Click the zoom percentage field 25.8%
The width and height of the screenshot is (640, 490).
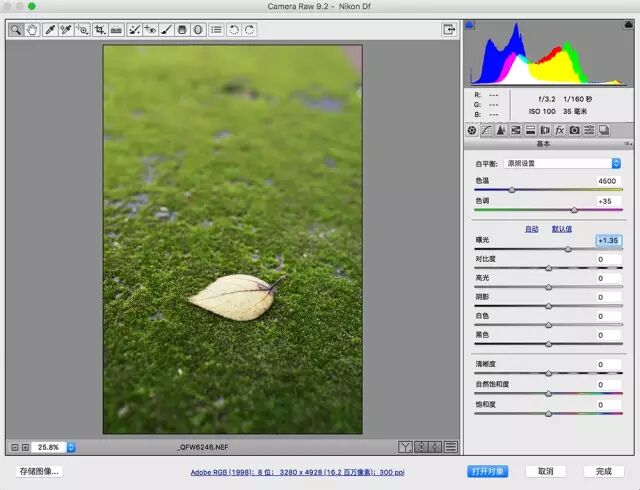pos(49,448)
